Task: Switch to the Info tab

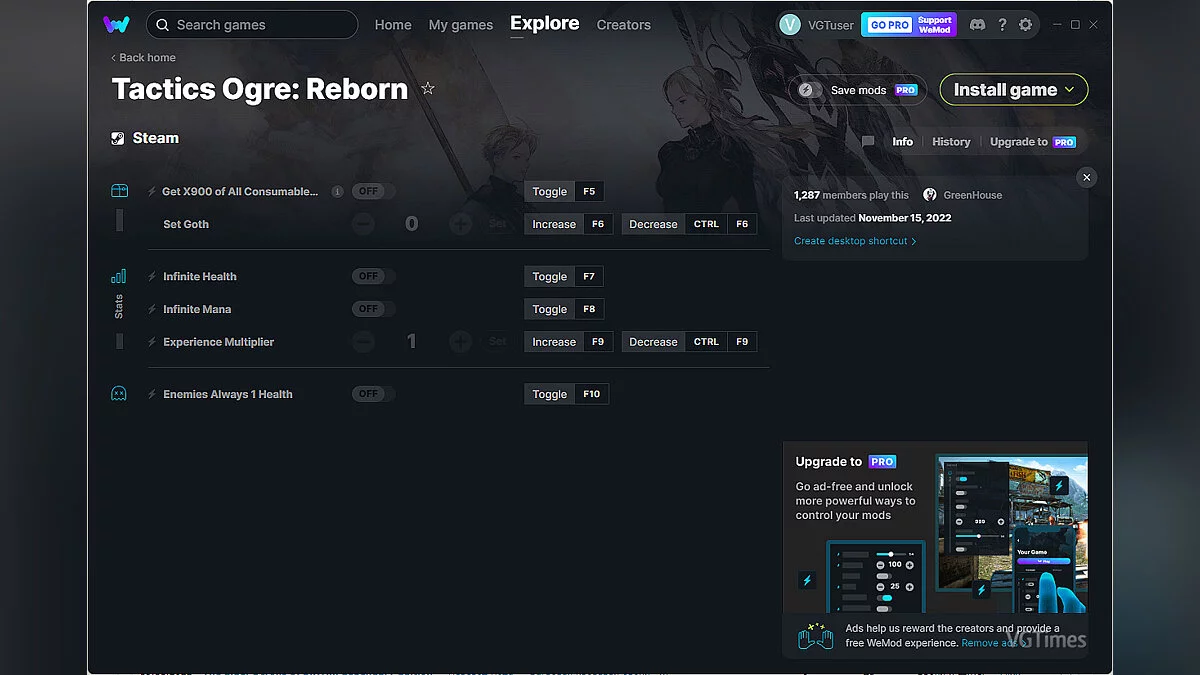Action: point(903,142)
